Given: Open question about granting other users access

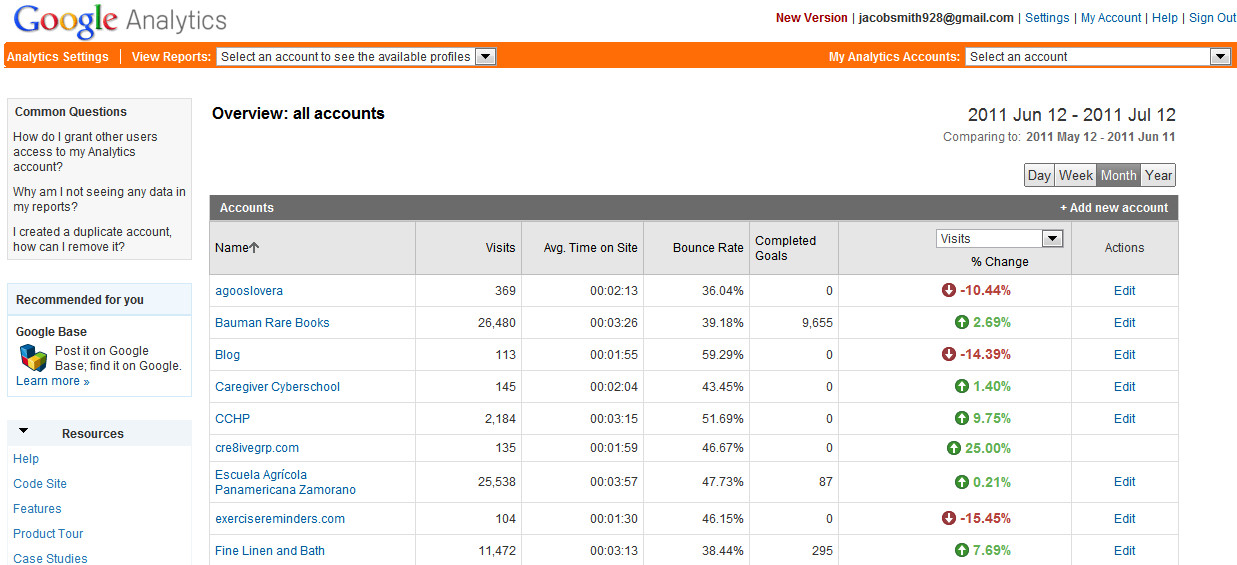Looking at the screenshot, I should pyautogui.click(x=85, y=152).
